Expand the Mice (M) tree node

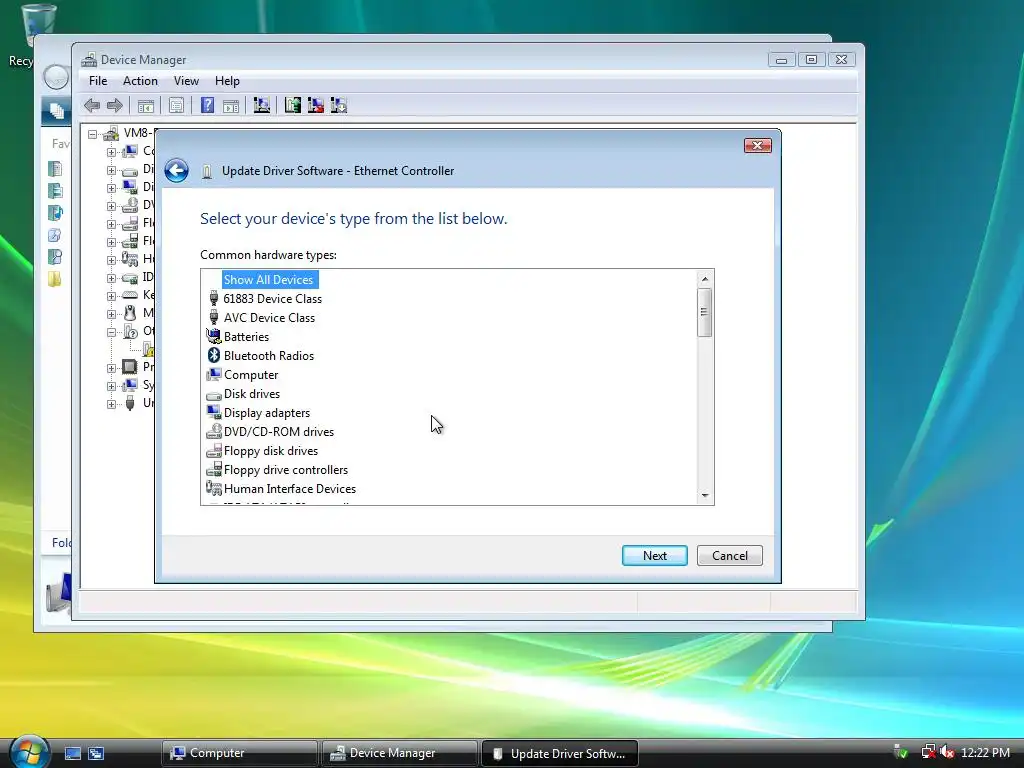[111, 314]
